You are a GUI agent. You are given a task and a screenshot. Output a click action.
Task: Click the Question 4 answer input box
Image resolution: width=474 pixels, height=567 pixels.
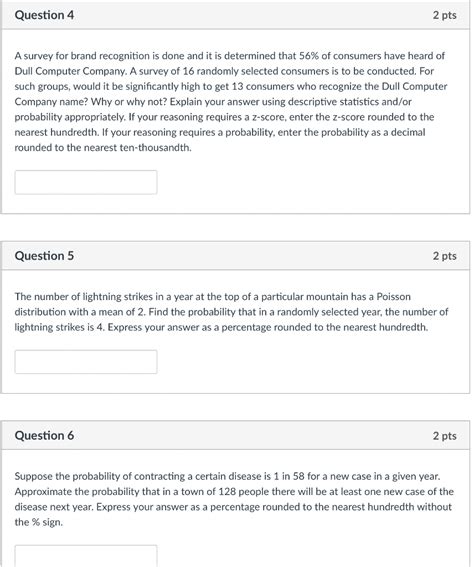tap(86, 182)
